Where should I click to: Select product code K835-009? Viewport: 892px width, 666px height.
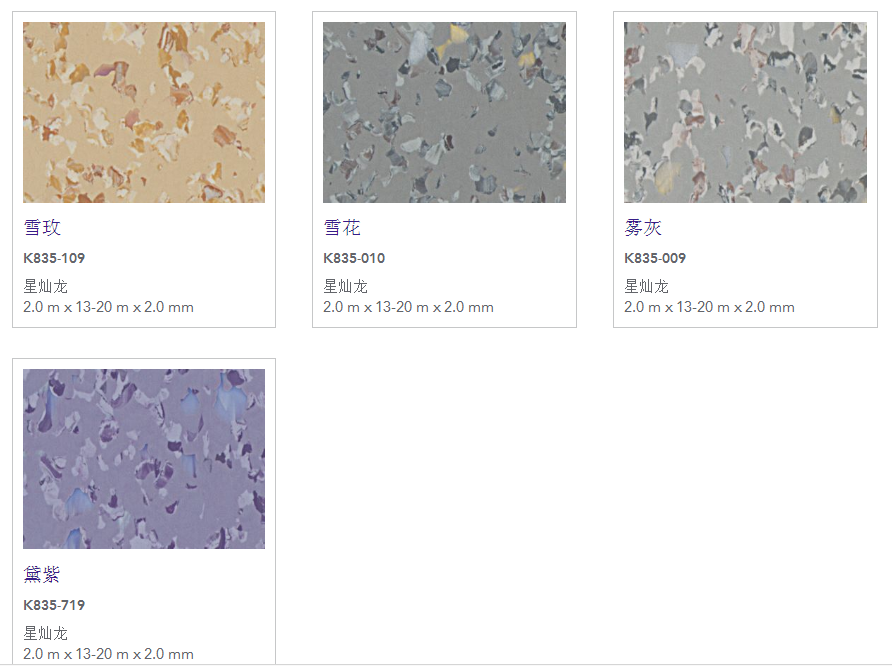tap(655, 258)
